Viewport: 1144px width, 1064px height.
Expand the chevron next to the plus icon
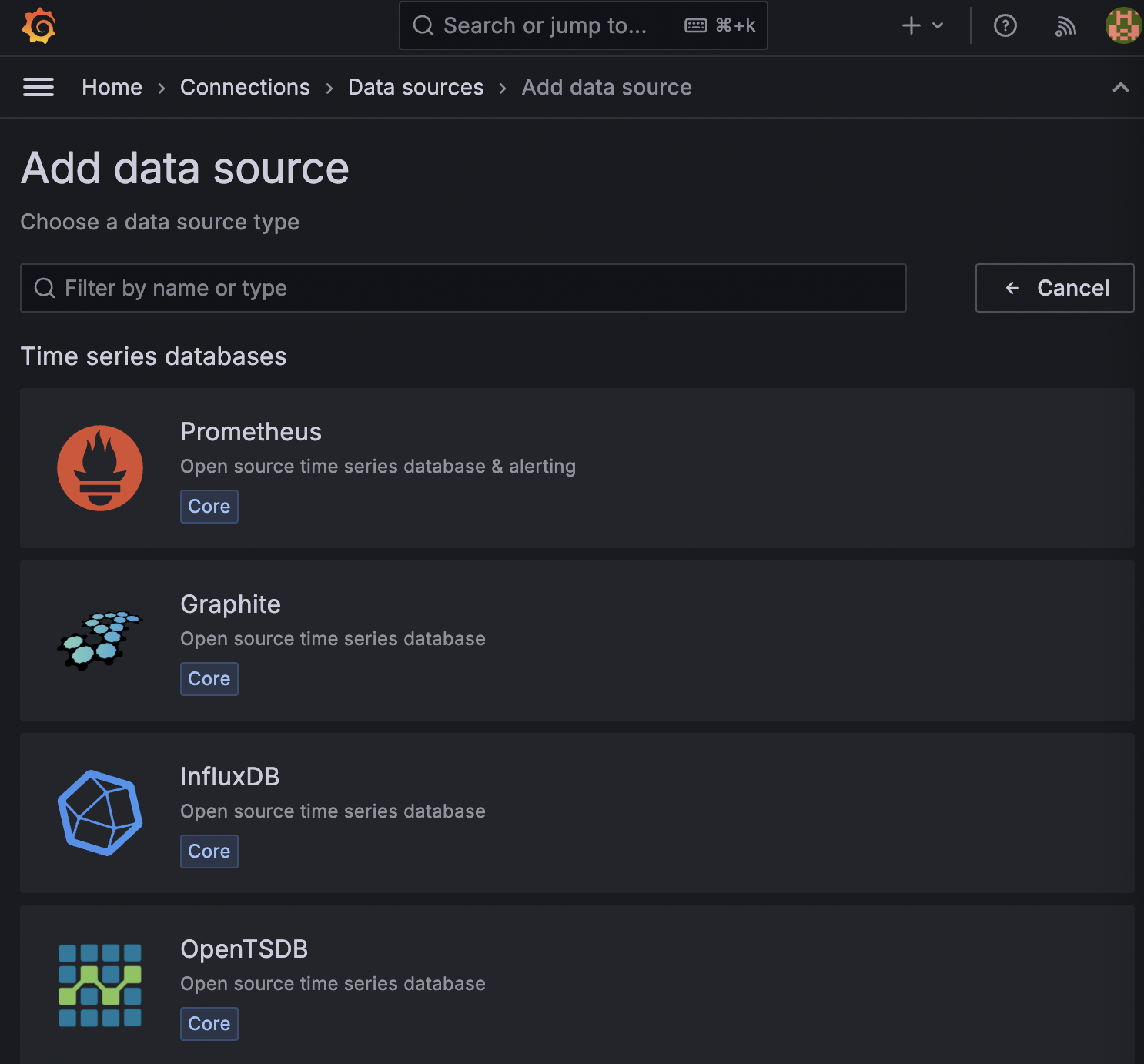coord(938,25)
